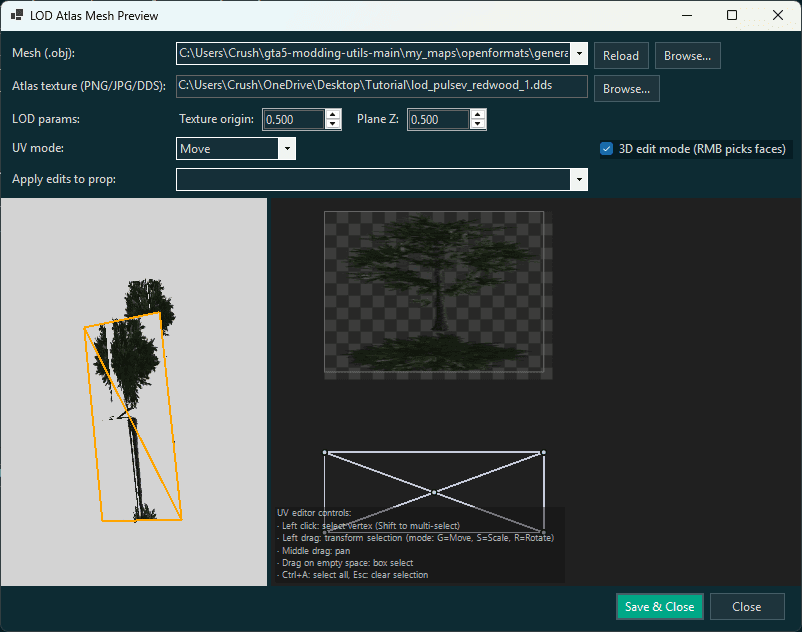This screenshot has width=802, height=632.
Task: Browse for a new mesh .obj file
Action: tap(687, 55)
